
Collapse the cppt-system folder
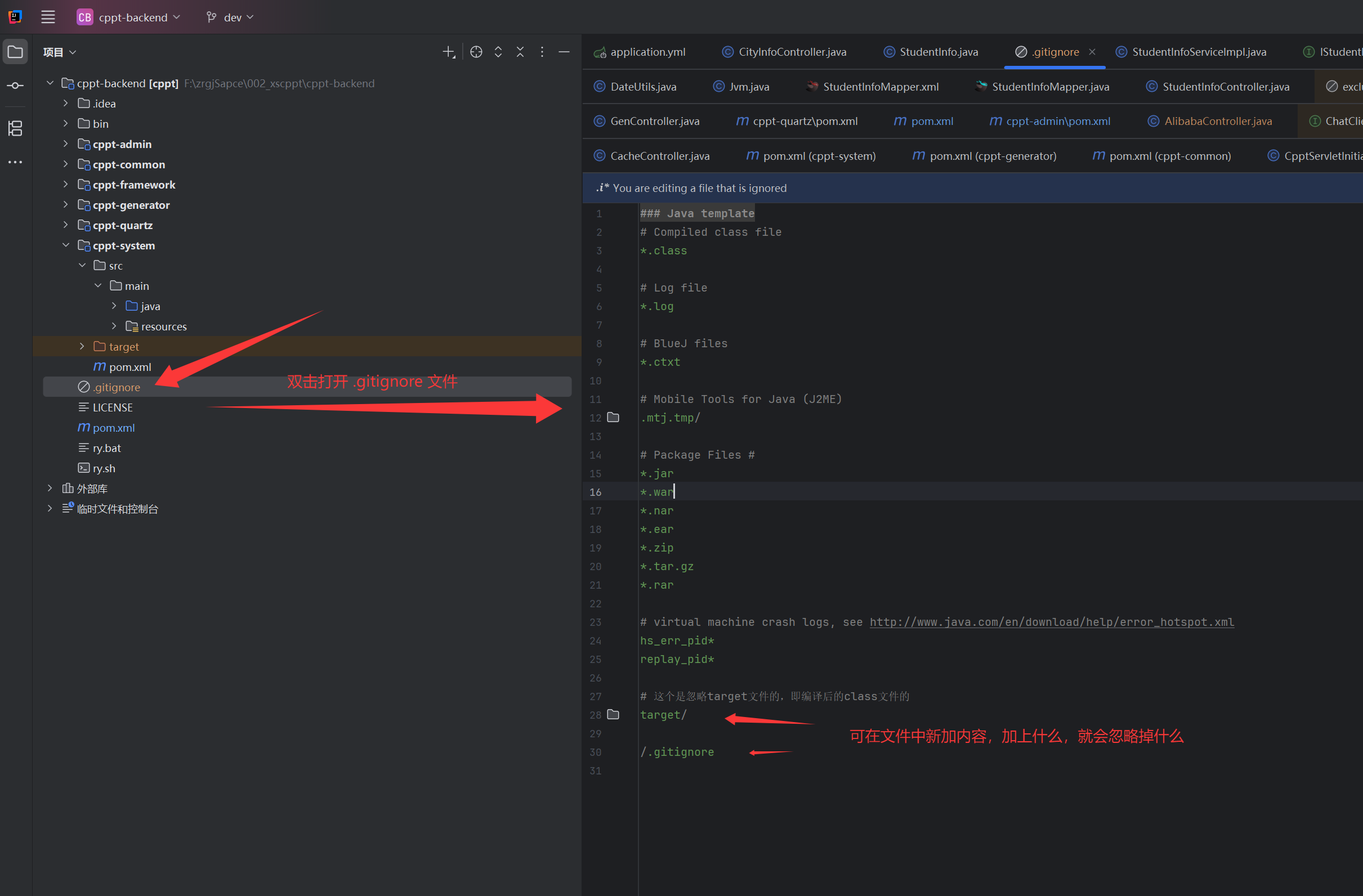click(x=66, y=245)
